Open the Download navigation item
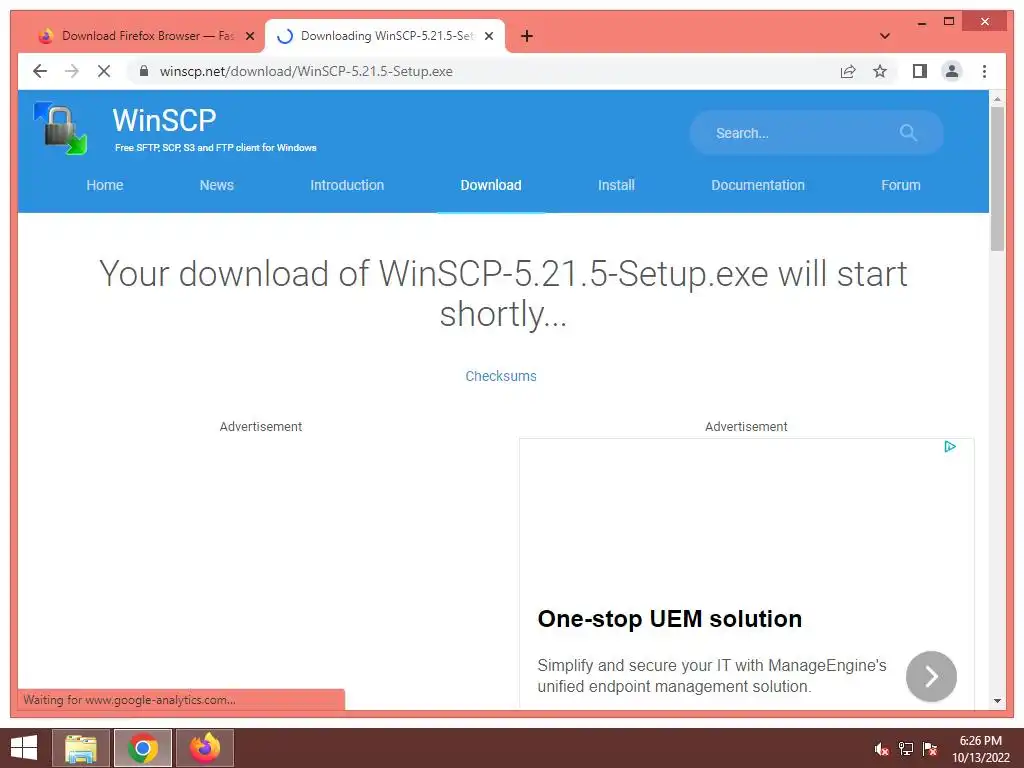 pos(490,185)
